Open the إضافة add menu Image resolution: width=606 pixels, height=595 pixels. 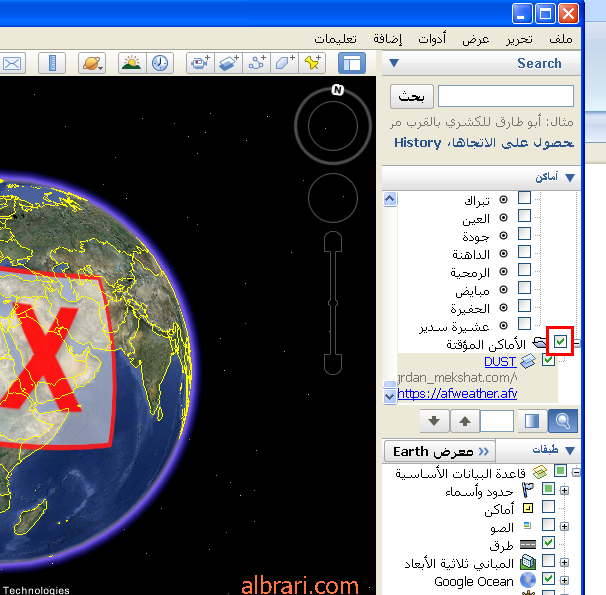point(387,39)
